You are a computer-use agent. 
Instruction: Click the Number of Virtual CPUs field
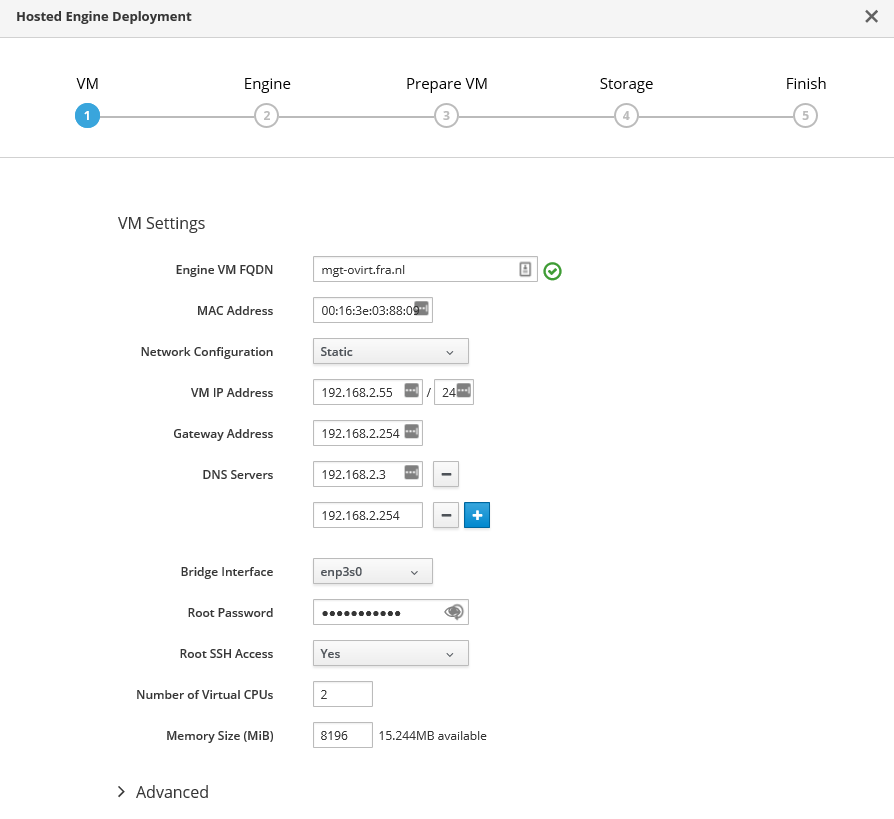(x=342, y=694)
